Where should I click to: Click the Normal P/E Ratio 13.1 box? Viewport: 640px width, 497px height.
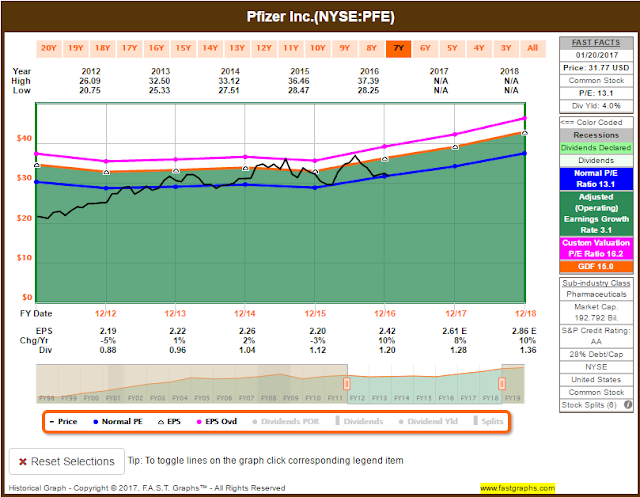pos(596,179)
